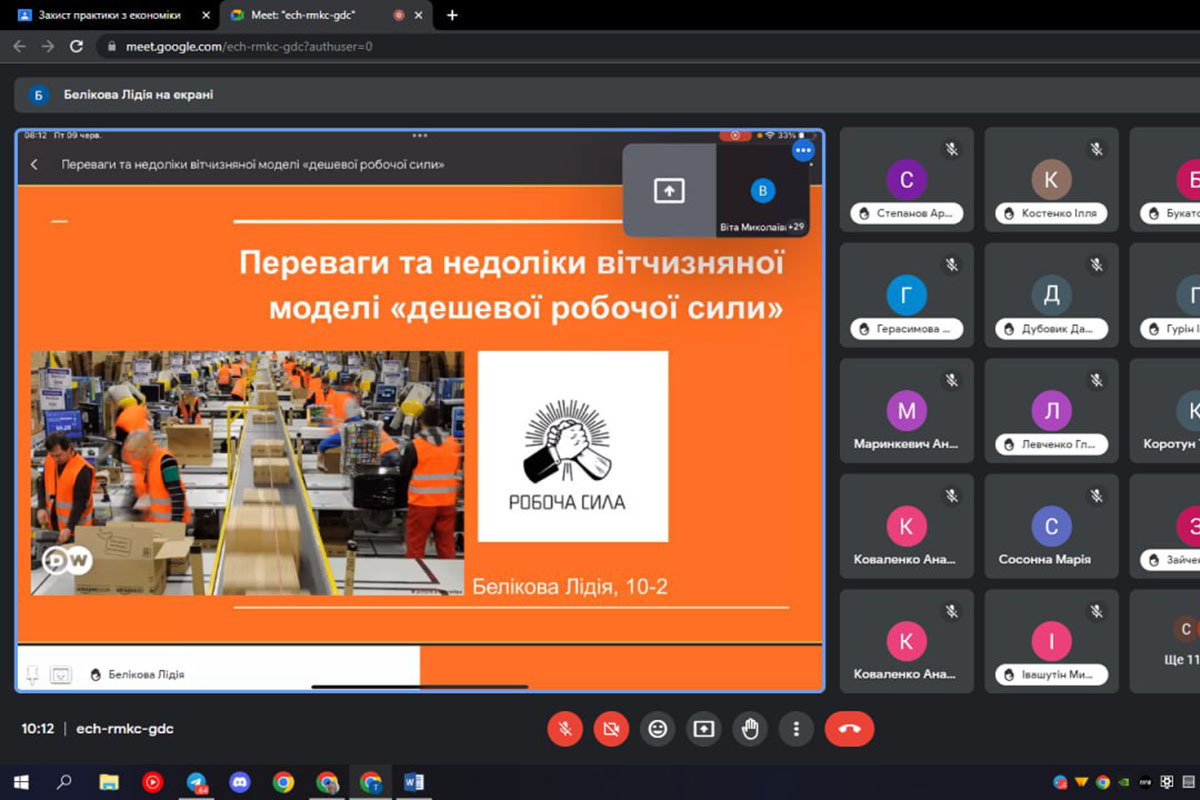This screenshot has width=1200, height=800.
Task: Click the muted mic icon on Левченко tile
Action: coord(1097,381)
